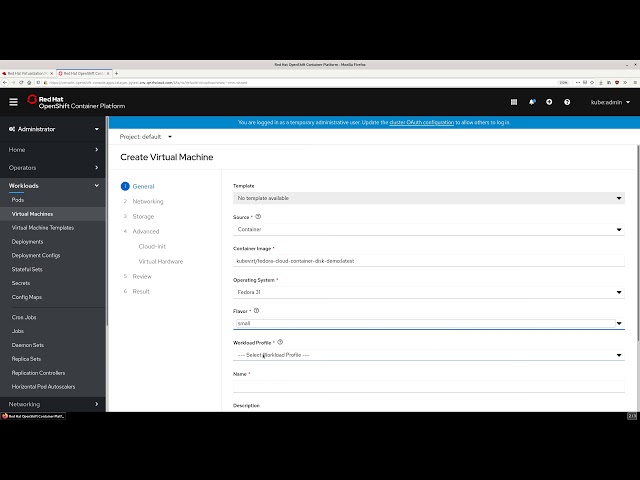
Task: Go to Pods in the sidebar
Action: (x=18, y=200)
